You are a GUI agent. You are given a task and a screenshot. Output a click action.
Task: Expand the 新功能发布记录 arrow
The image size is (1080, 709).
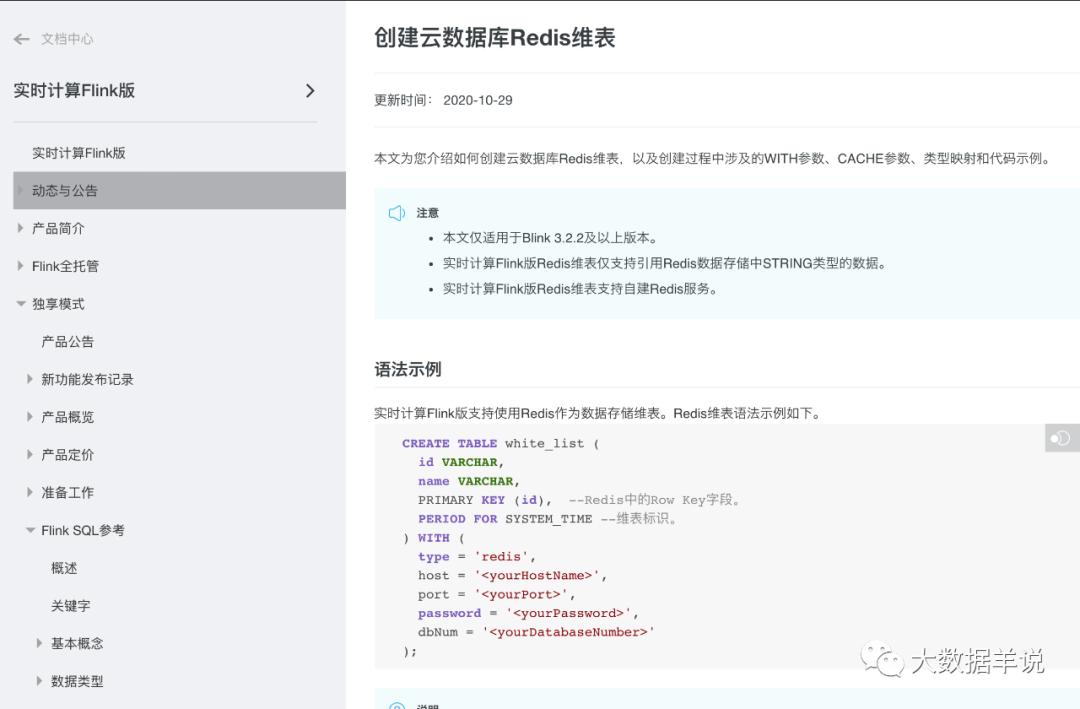(30, 379)
